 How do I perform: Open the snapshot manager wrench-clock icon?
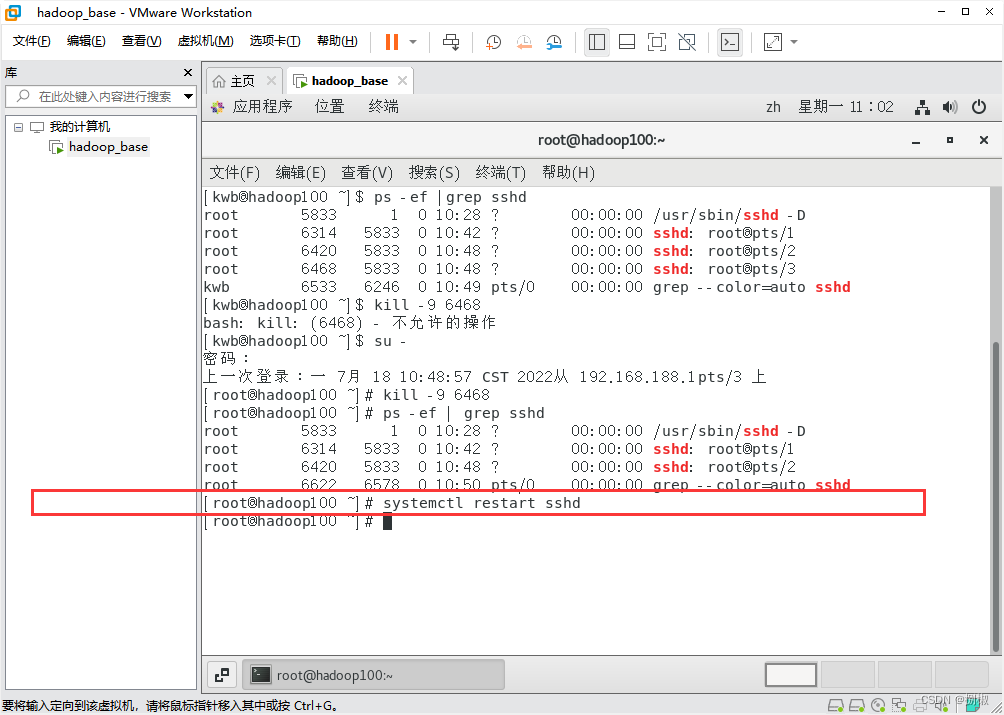tap(554, 42)
